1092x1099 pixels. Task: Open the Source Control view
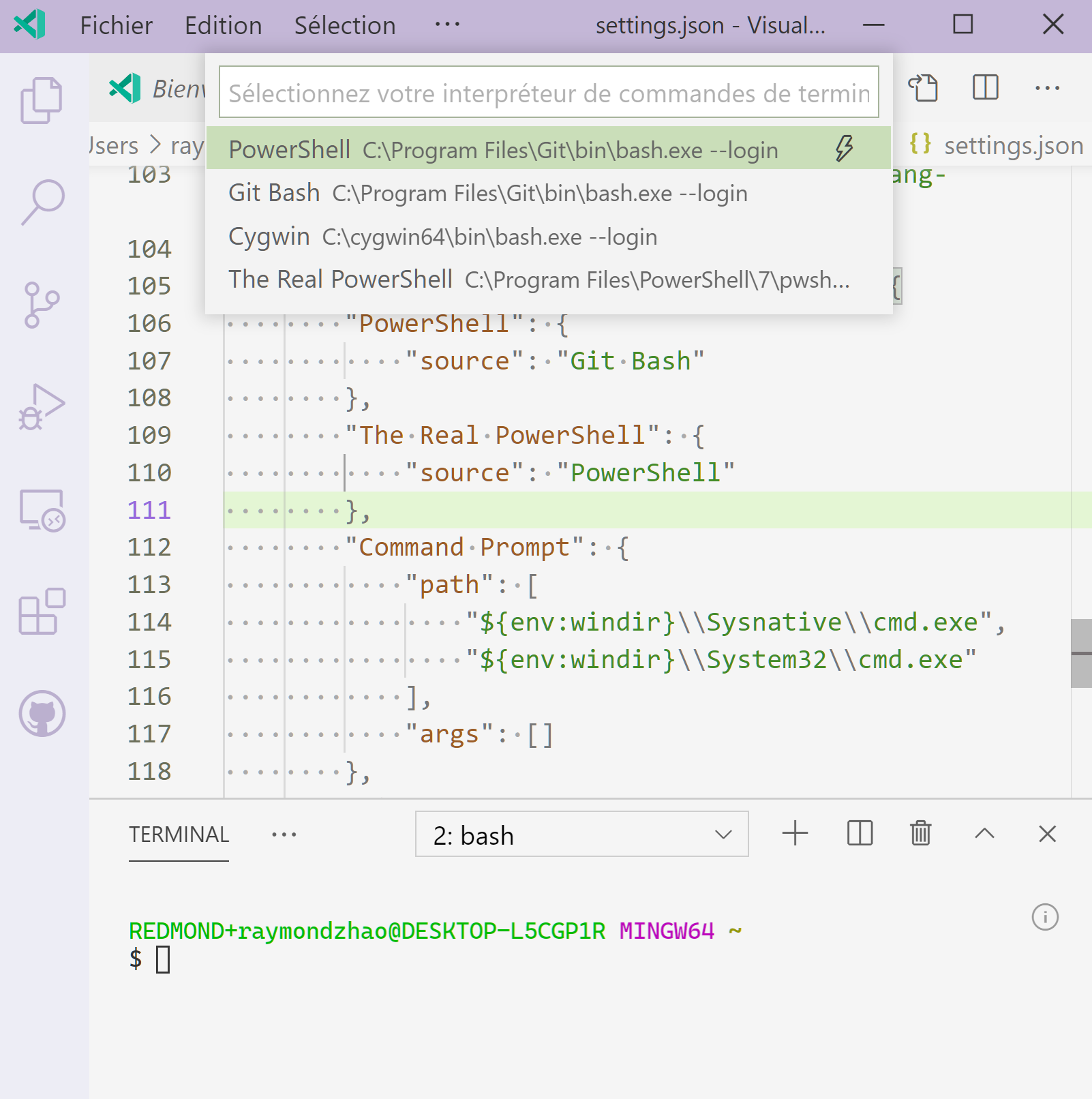click(x=42, y=305)
